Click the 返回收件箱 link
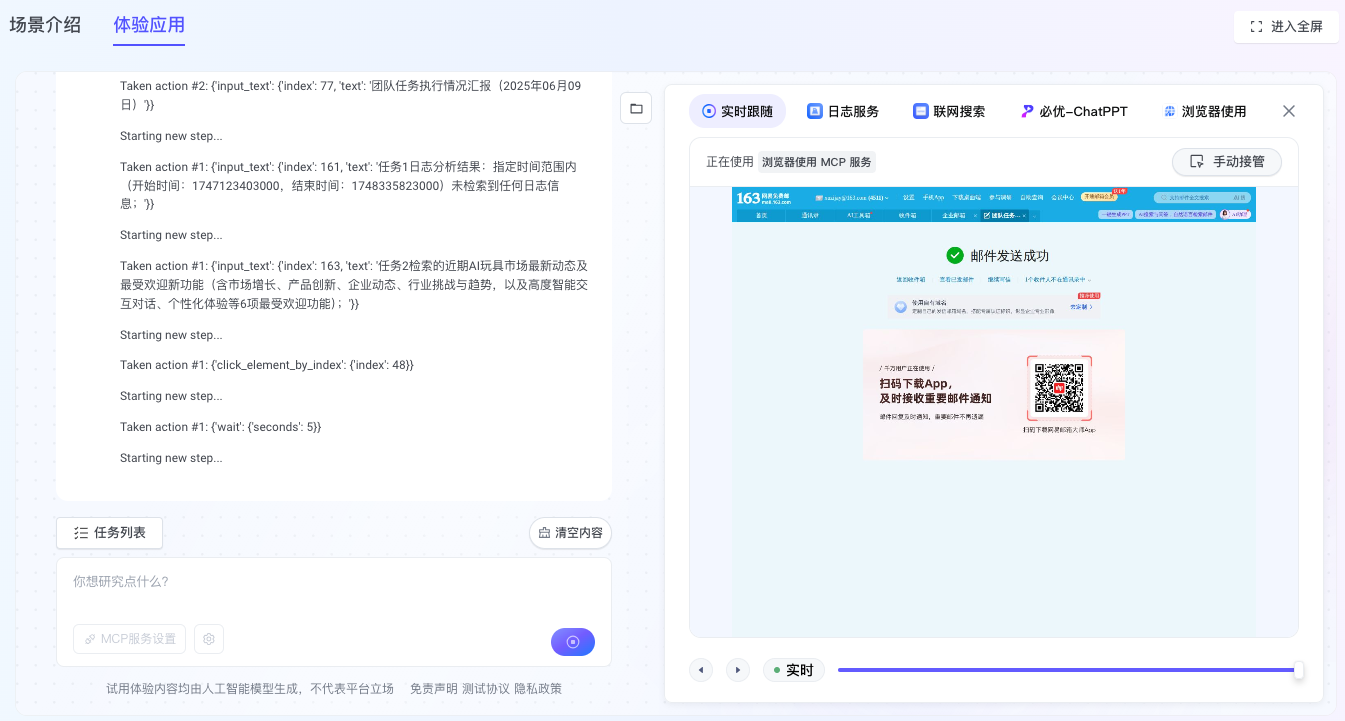The height and width of the screenshot is (721, 1345). pyautogui.click(x=911, y=280)
